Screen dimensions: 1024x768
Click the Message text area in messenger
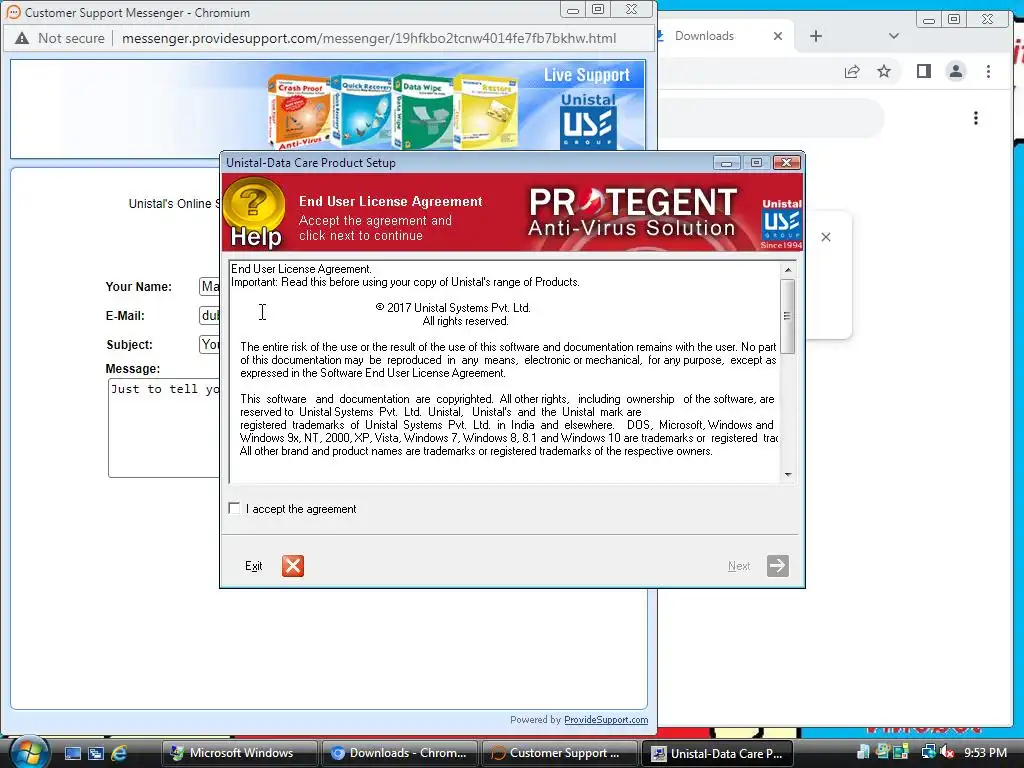(164, 428)
